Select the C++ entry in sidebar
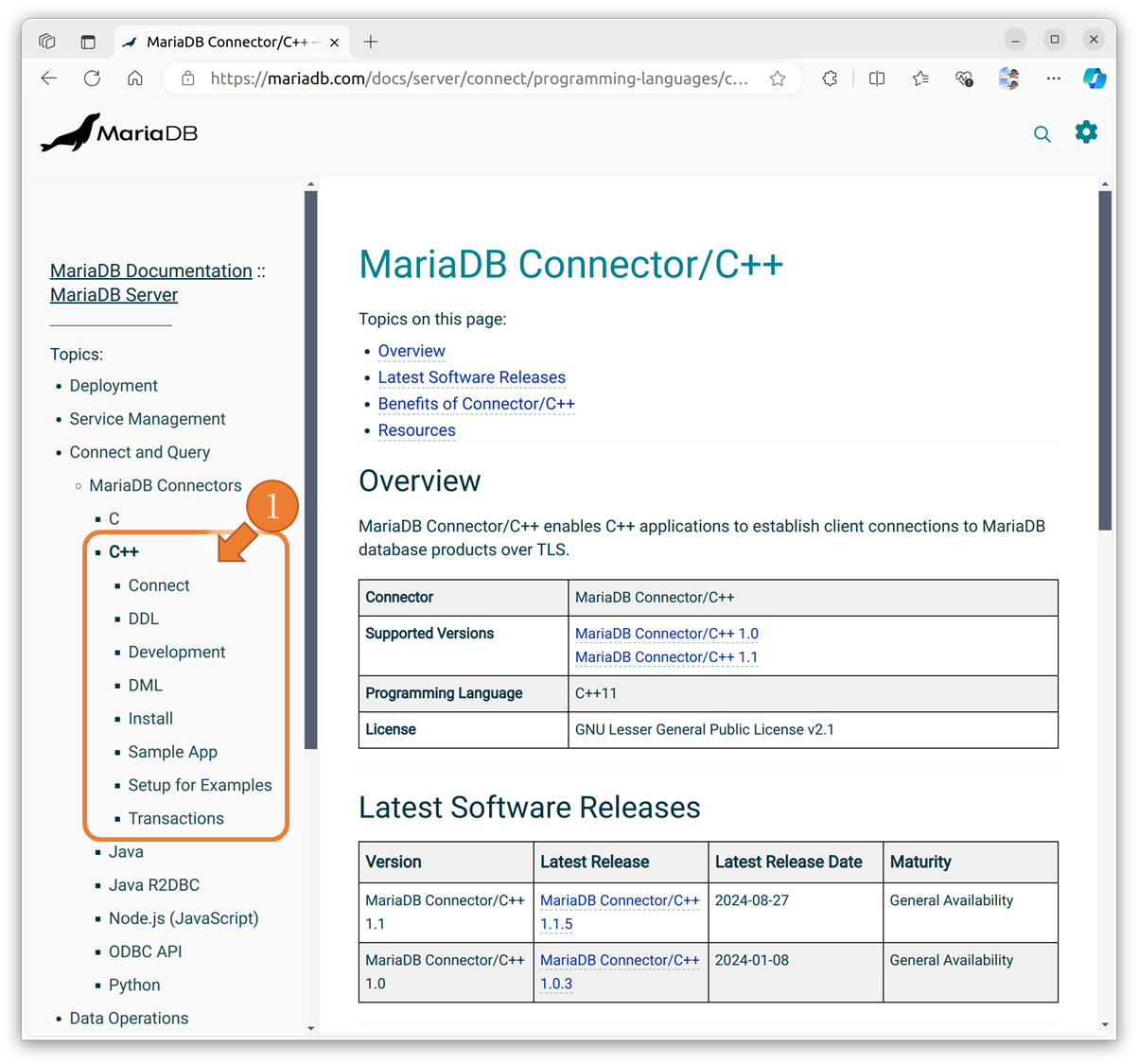This screenshot has width=1138, height=1064. click(x=124, y=551)
